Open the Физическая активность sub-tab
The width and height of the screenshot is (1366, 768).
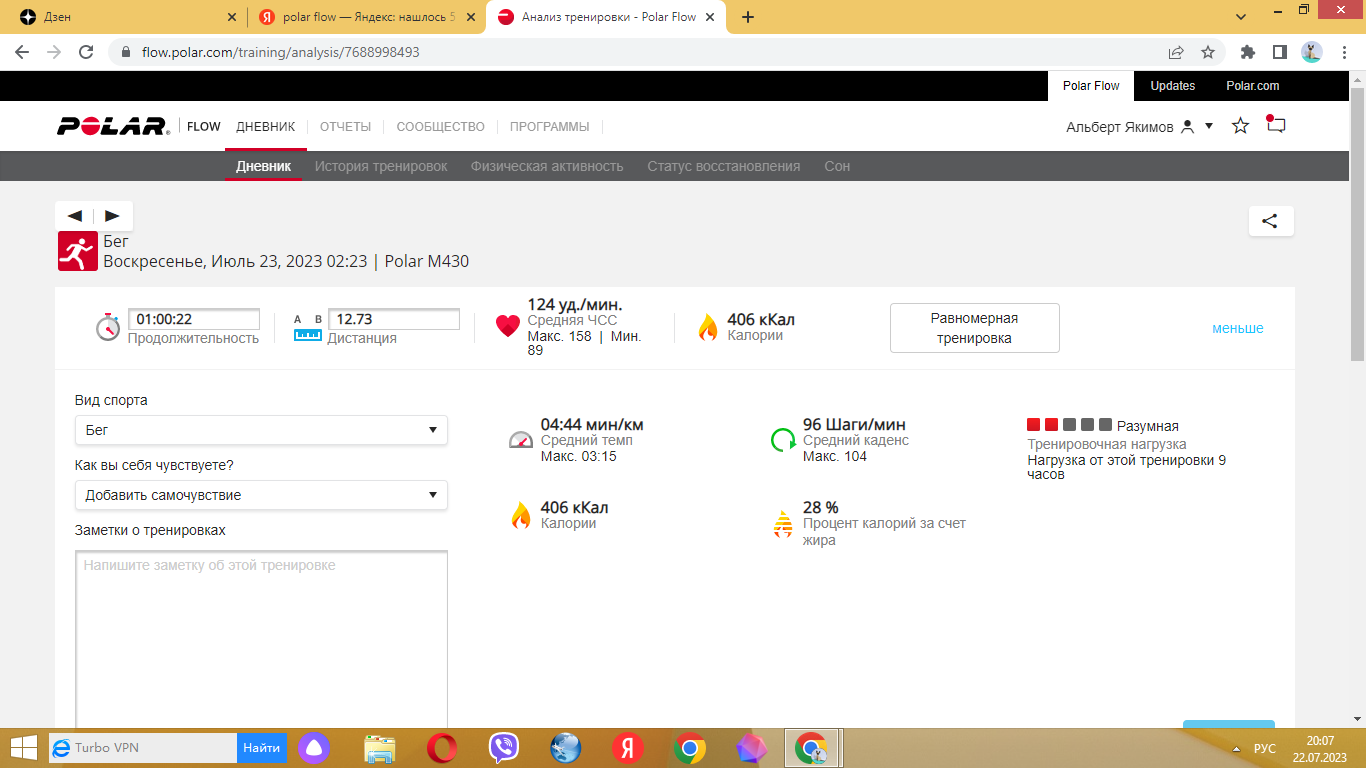[x=547, y=166]
